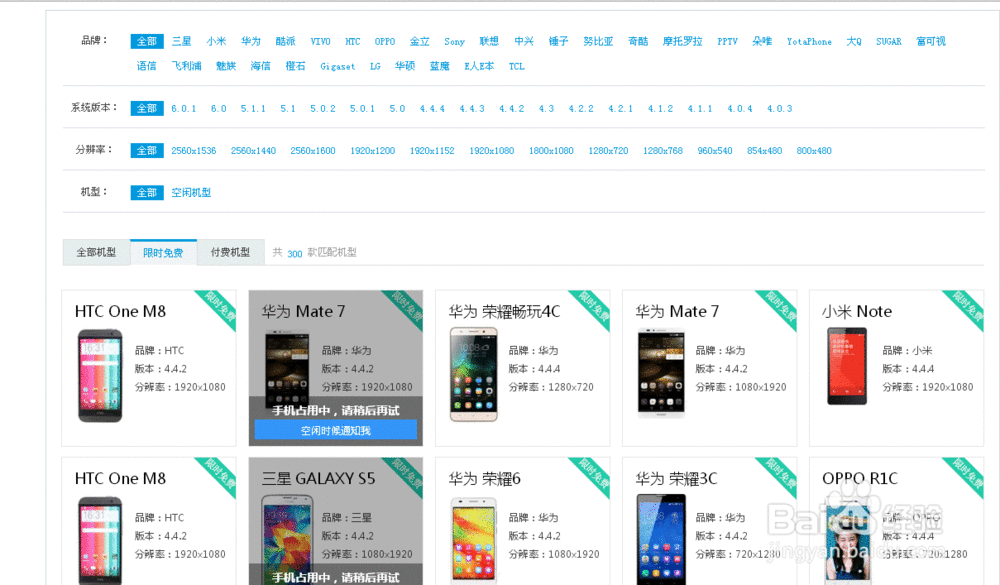Select the 金立 brand link
This screenshot has height=585, width=1000.
pyautogui.click(x=420, y=41)
